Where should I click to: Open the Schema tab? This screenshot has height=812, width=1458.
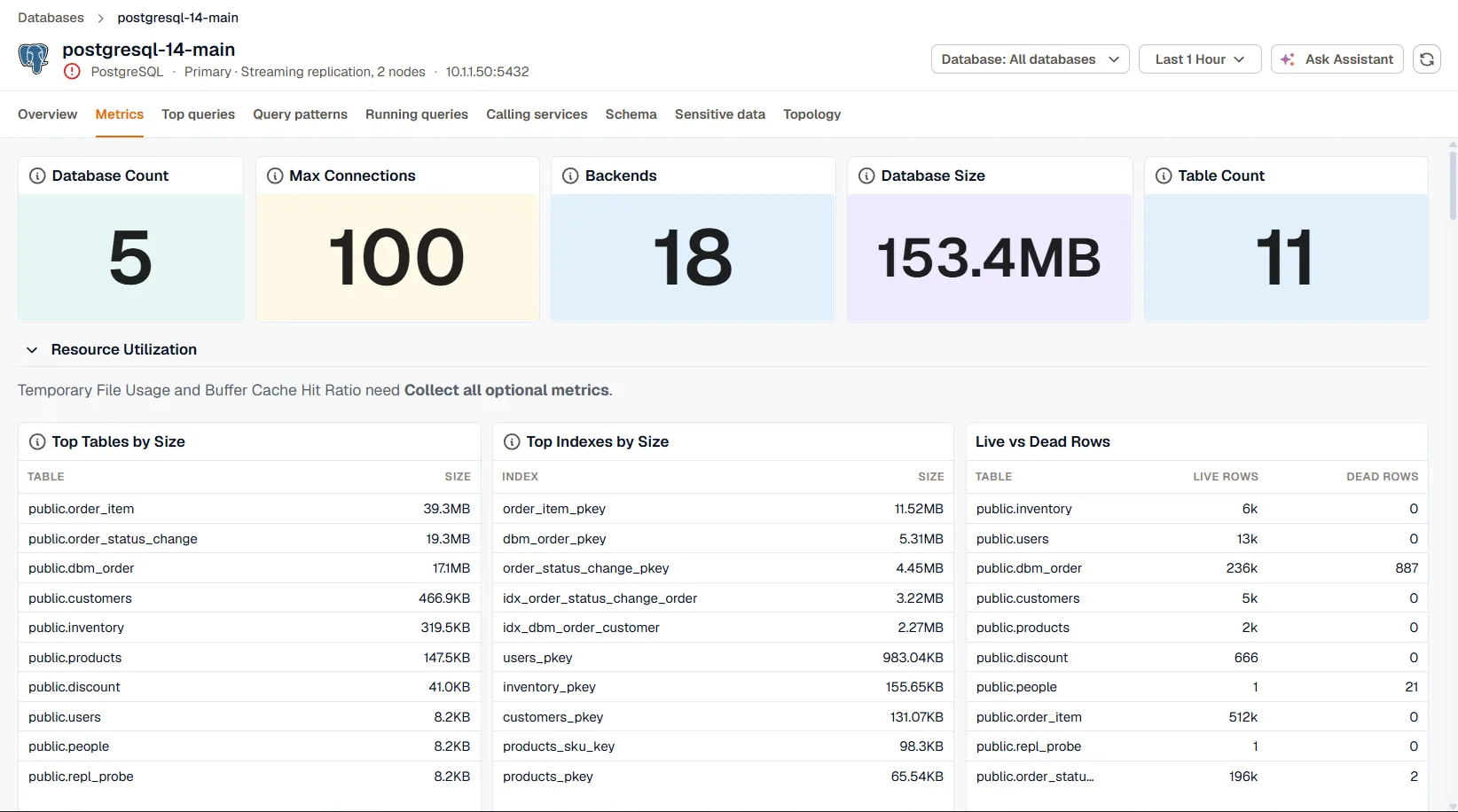point(631,114)
